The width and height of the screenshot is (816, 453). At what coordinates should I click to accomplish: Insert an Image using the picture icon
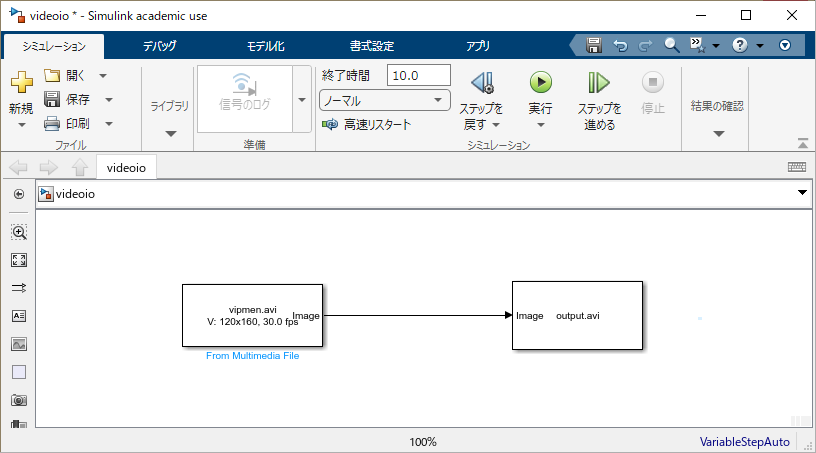coord(19,344)
